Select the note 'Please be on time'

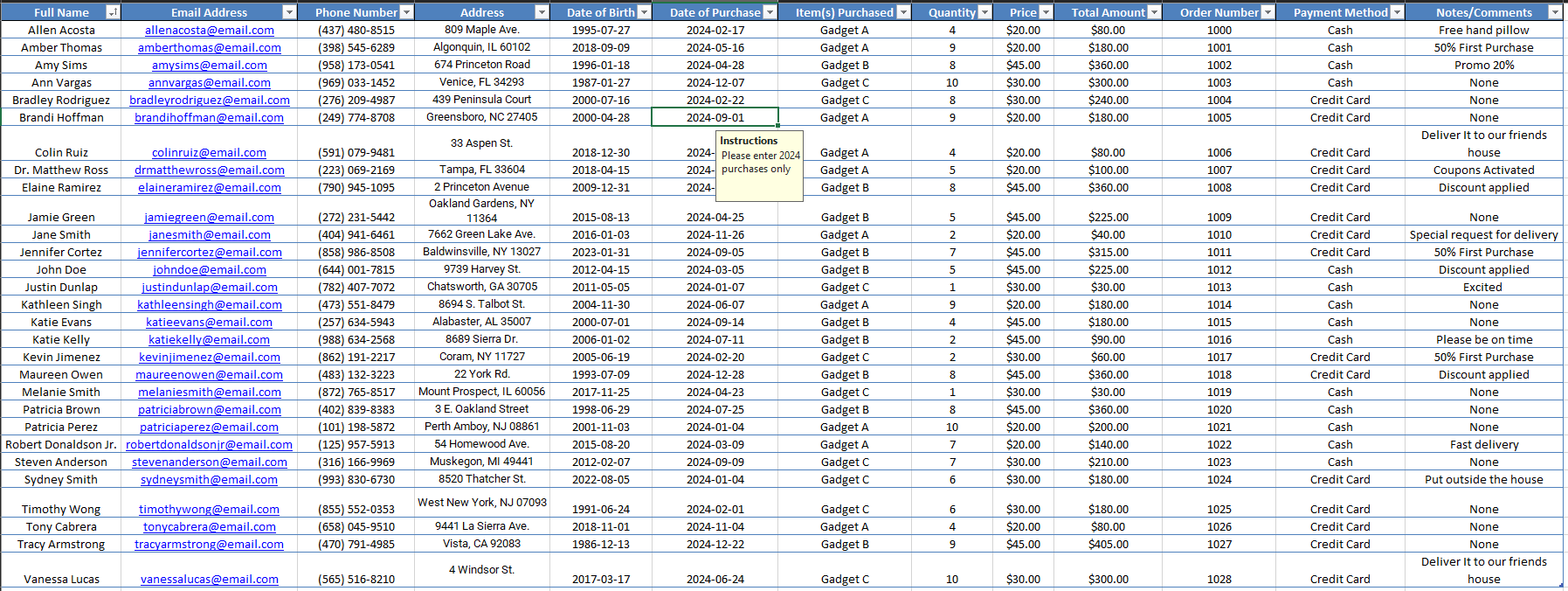pos(1484,339)
